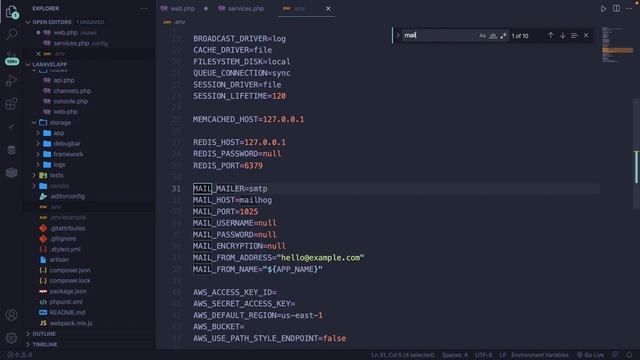Open notifications bell in status bar

[x=629, y=355]
